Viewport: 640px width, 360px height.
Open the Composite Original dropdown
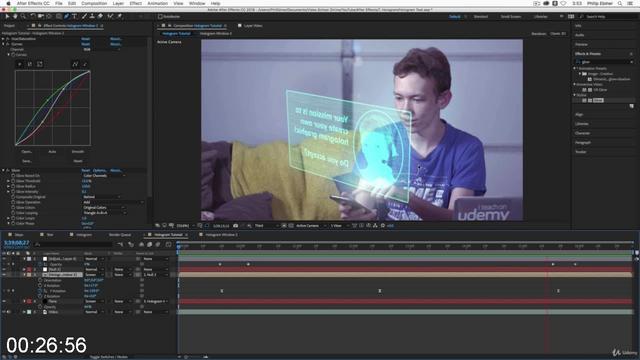tap(102, 197)
